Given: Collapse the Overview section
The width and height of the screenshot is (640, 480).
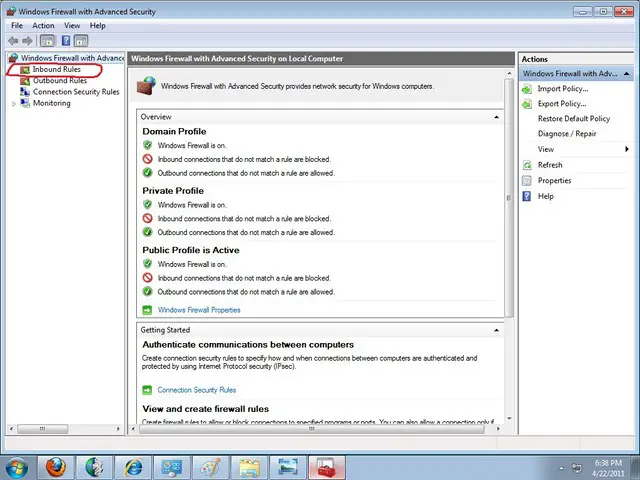Looking at the screenshot, I should (496, 117).
